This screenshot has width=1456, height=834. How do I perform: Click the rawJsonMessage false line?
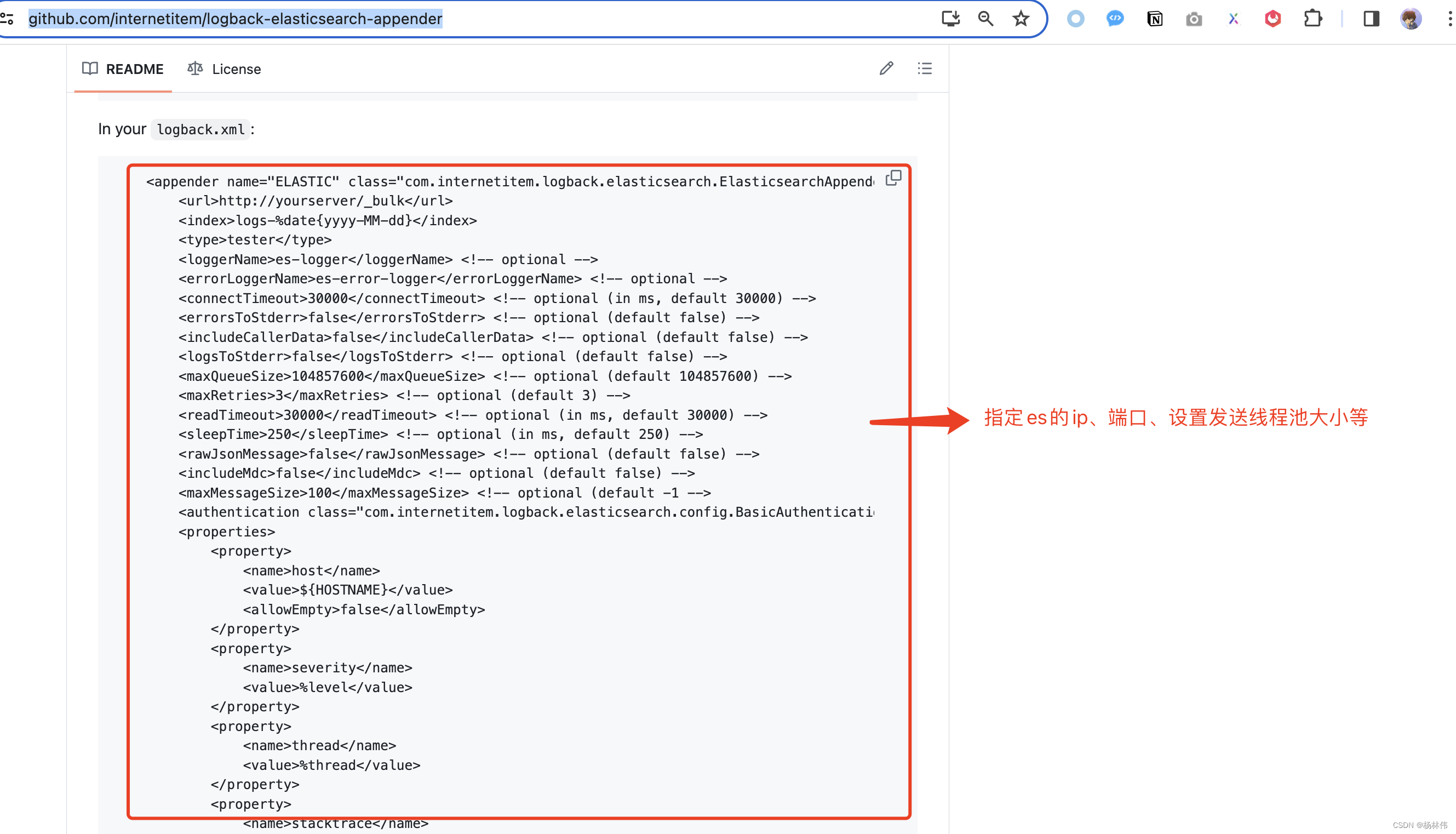click(469, 454)
